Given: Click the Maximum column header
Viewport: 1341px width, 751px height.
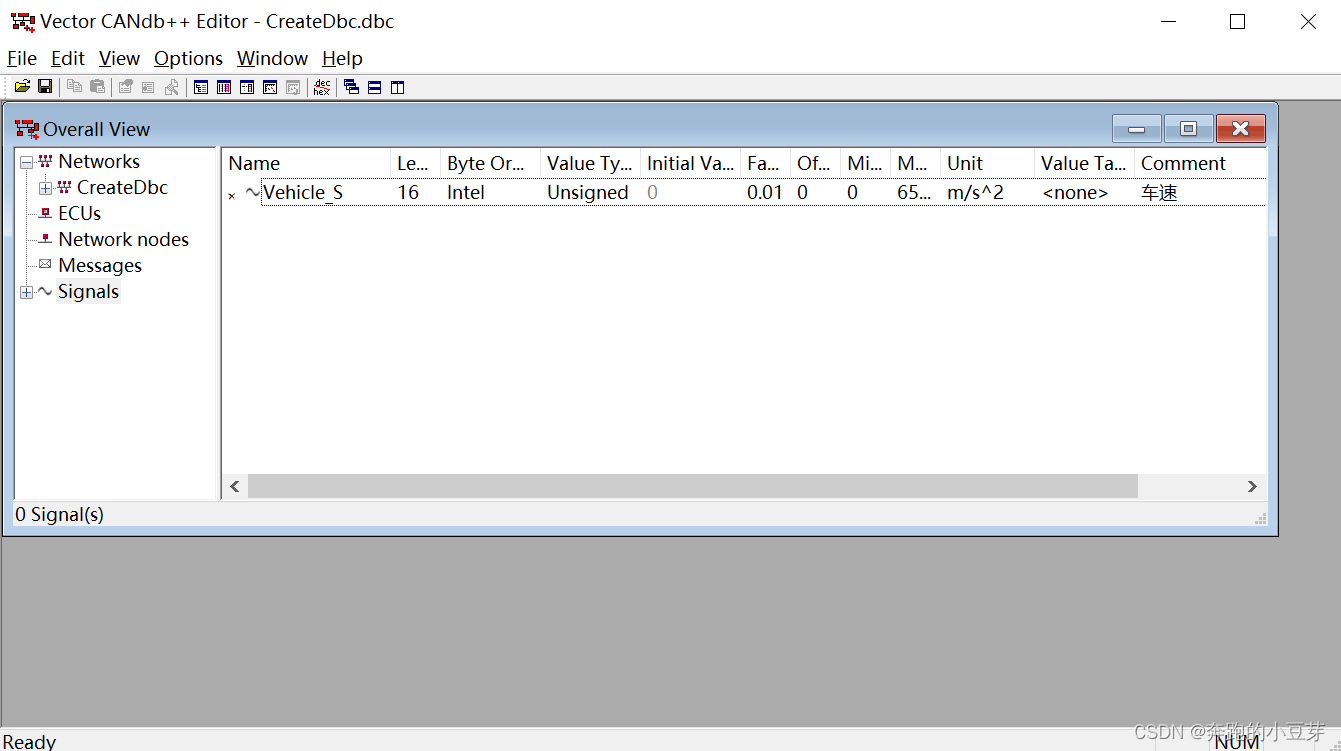Looking at the screenshot, I should tap(915, 163).
